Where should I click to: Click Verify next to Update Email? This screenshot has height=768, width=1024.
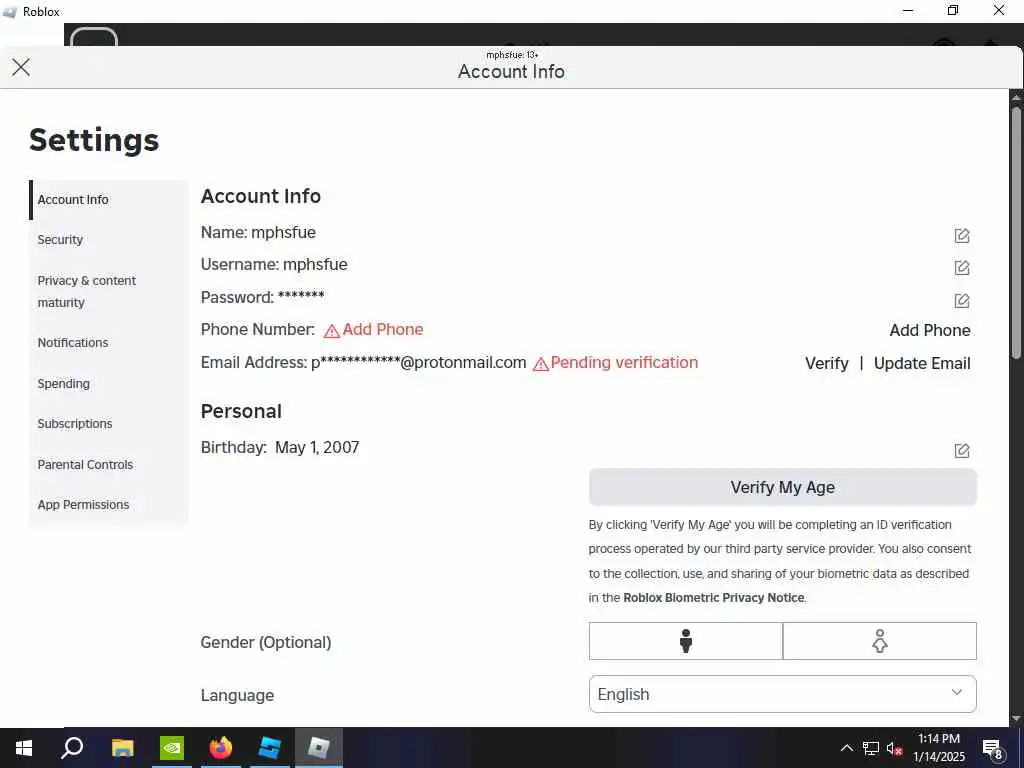tap(827, 363)
